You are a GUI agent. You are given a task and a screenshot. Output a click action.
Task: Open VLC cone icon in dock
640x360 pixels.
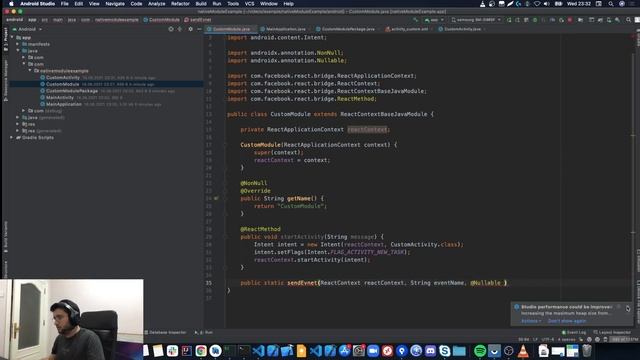pyautogui.click(x=523, y=351)
